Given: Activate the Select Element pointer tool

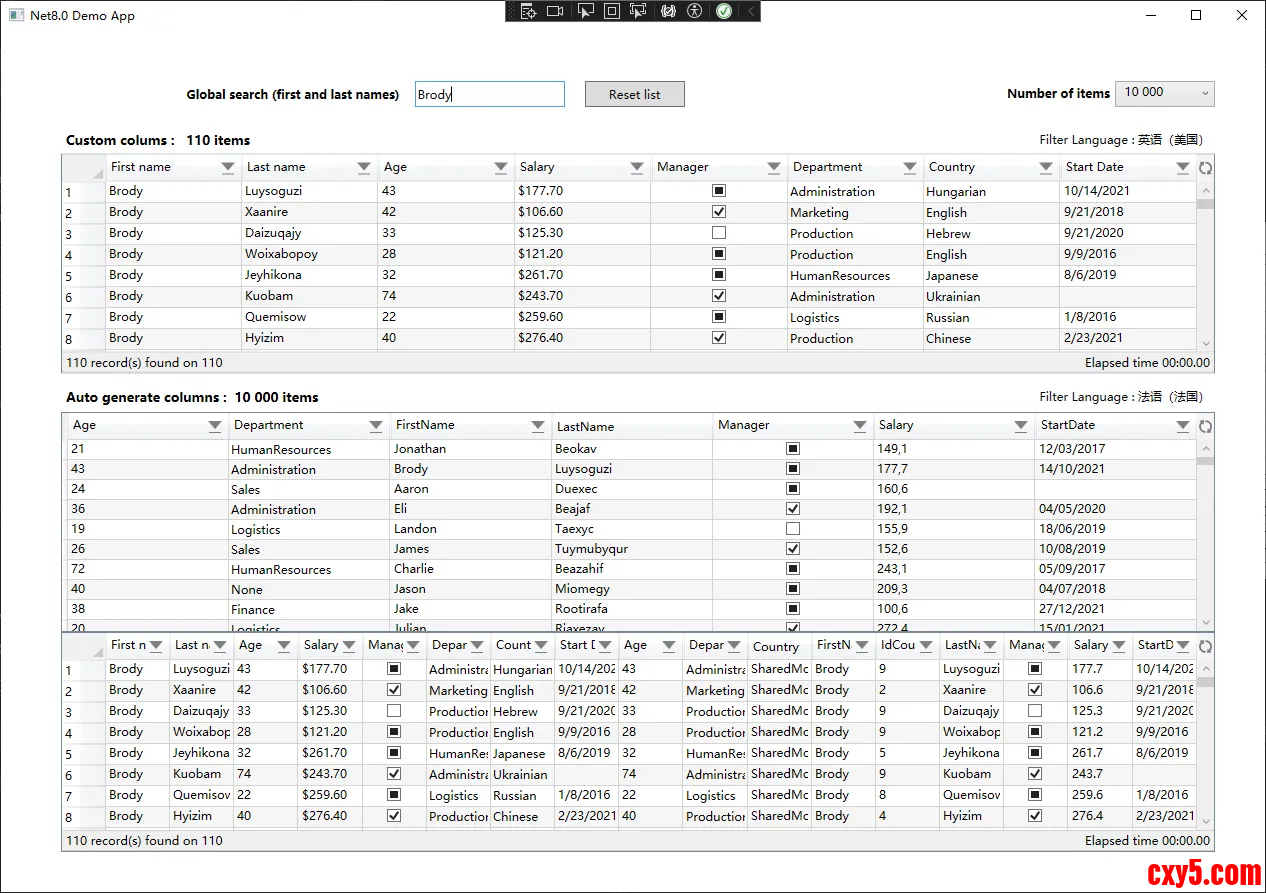Looking at the screenshot, I should click(x=585, y=11).
